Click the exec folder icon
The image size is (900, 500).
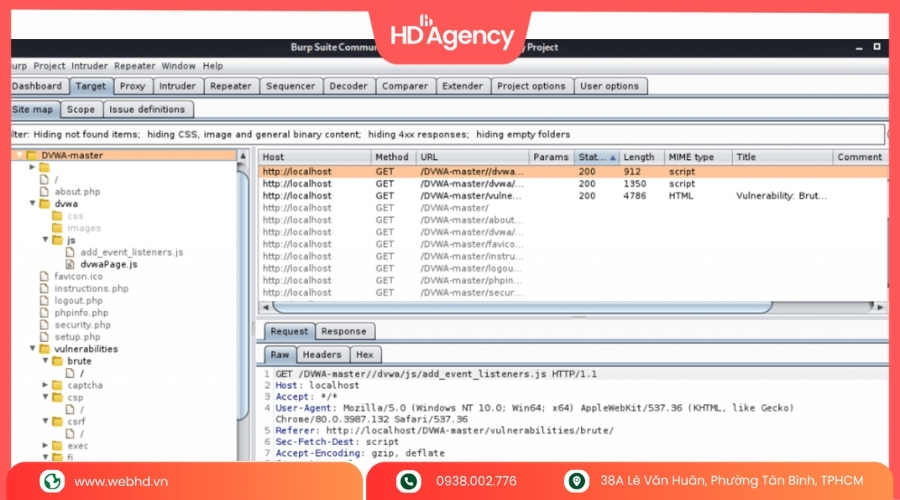(57, 445)
